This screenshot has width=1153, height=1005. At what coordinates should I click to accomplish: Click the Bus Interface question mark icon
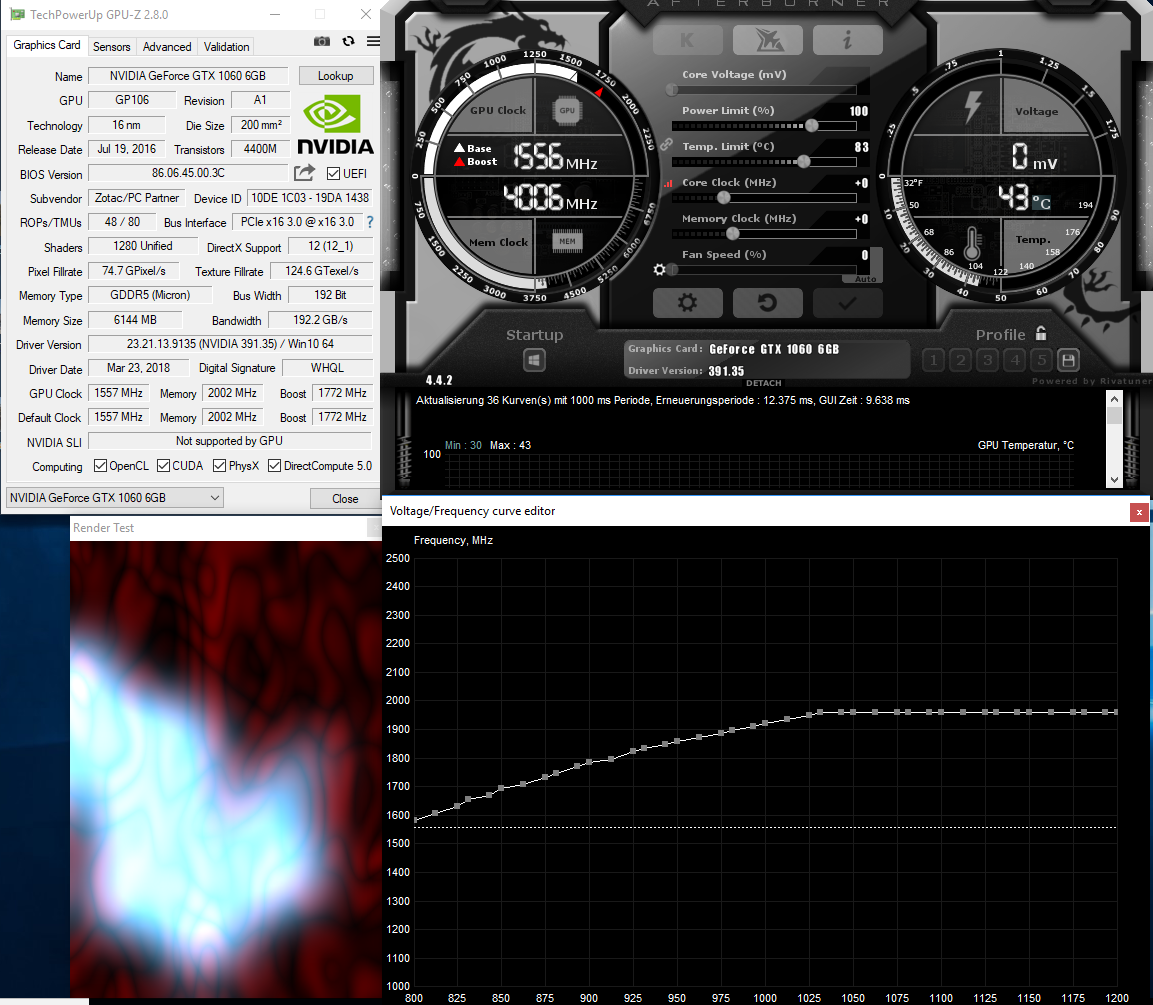pyautogui.click(x=370, y=221)
